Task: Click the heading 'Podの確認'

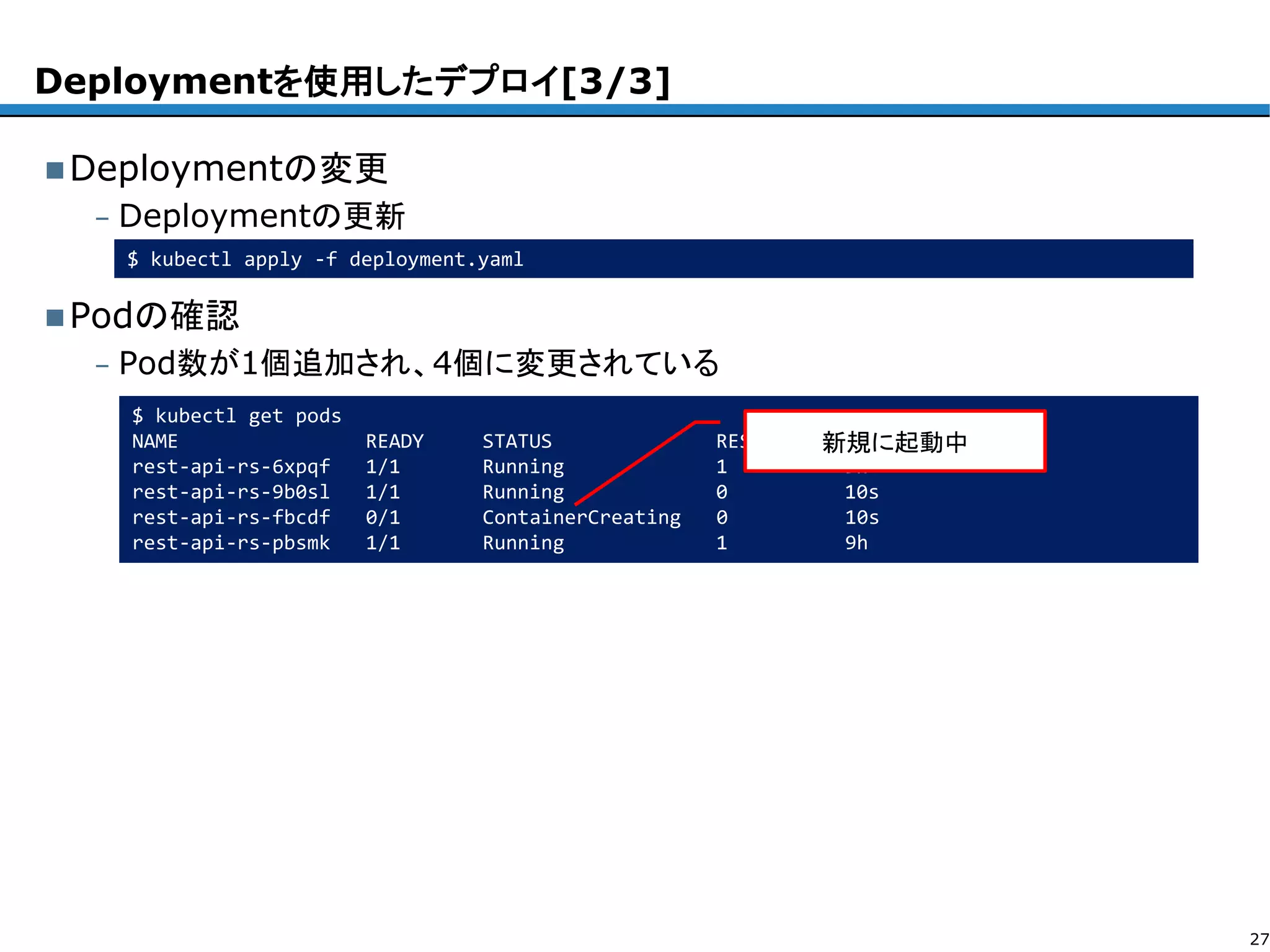Action: [x=154, y=315]
